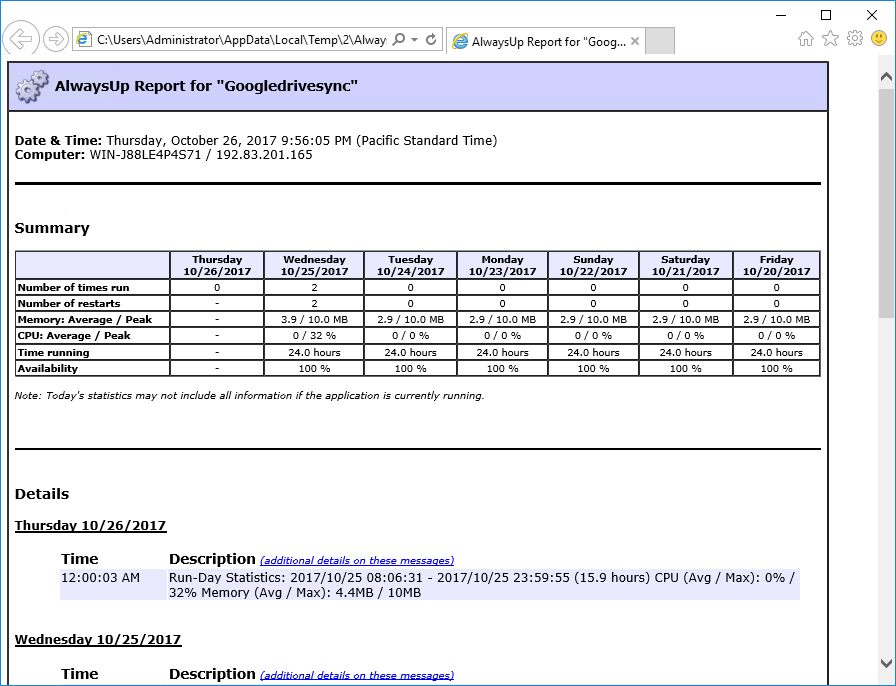Click the "Saturday 10/21/2017" column header
The image size is (896, 686).
[685, 265]
